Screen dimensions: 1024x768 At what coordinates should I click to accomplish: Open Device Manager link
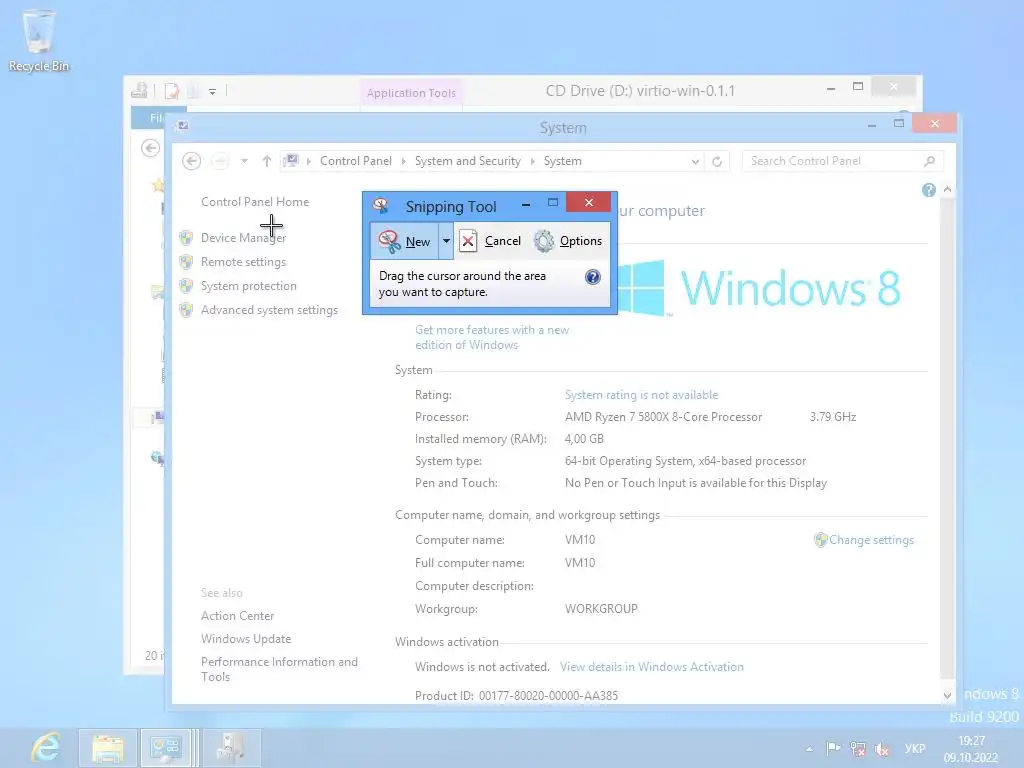(x=243, y=238)
